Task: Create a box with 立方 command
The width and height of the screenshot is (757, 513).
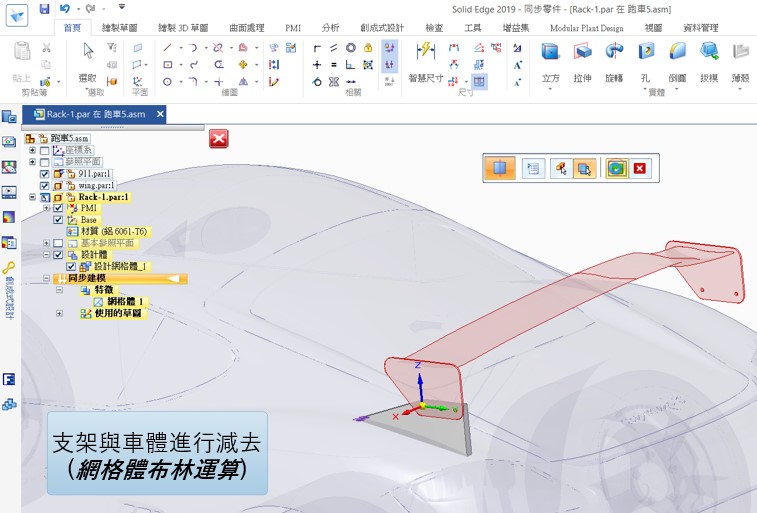Action: point(550,62)
